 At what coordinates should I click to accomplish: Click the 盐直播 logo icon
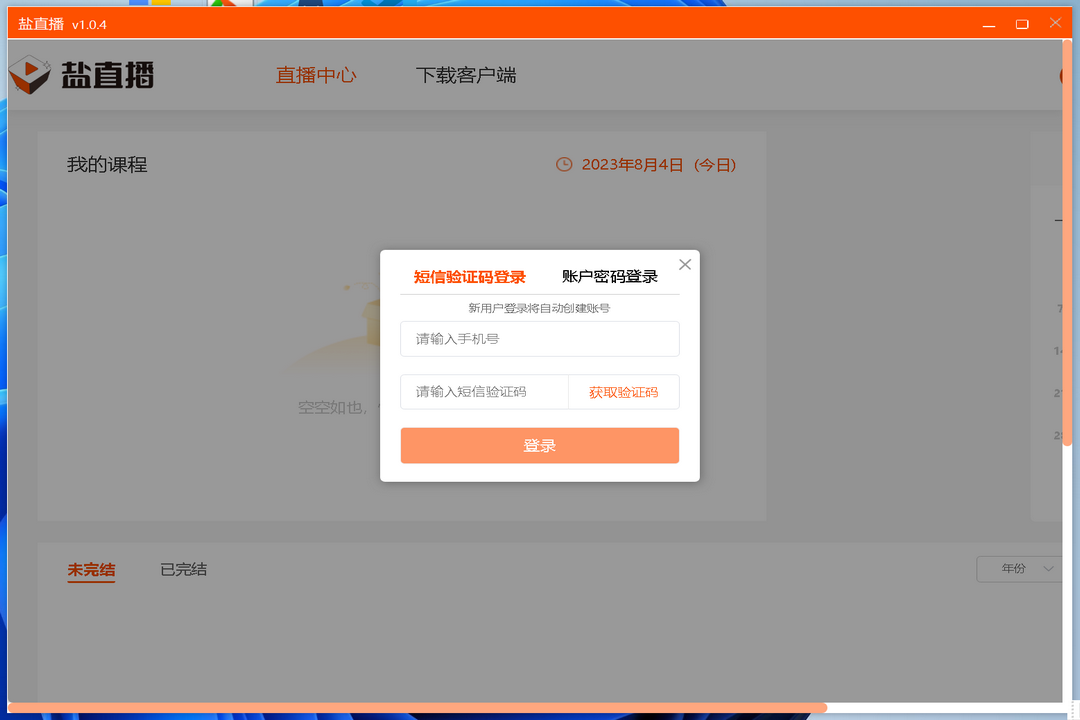click(30, 74)
